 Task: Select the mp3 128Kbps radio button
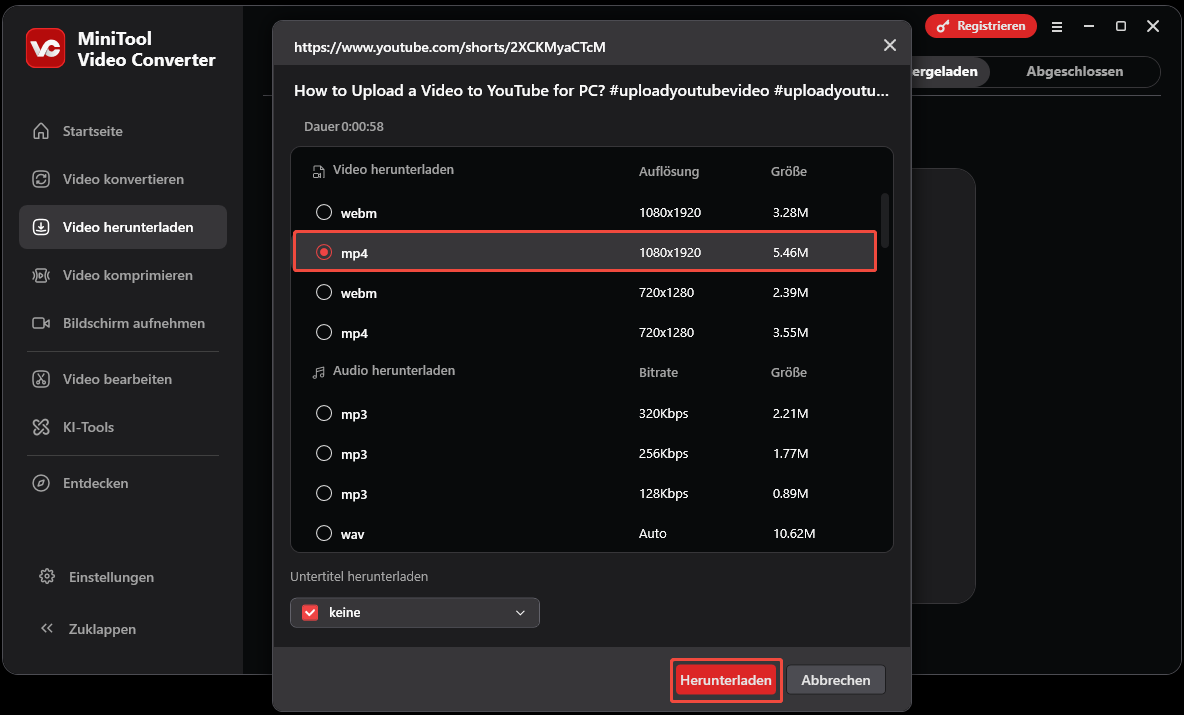(x=324, y=493)
